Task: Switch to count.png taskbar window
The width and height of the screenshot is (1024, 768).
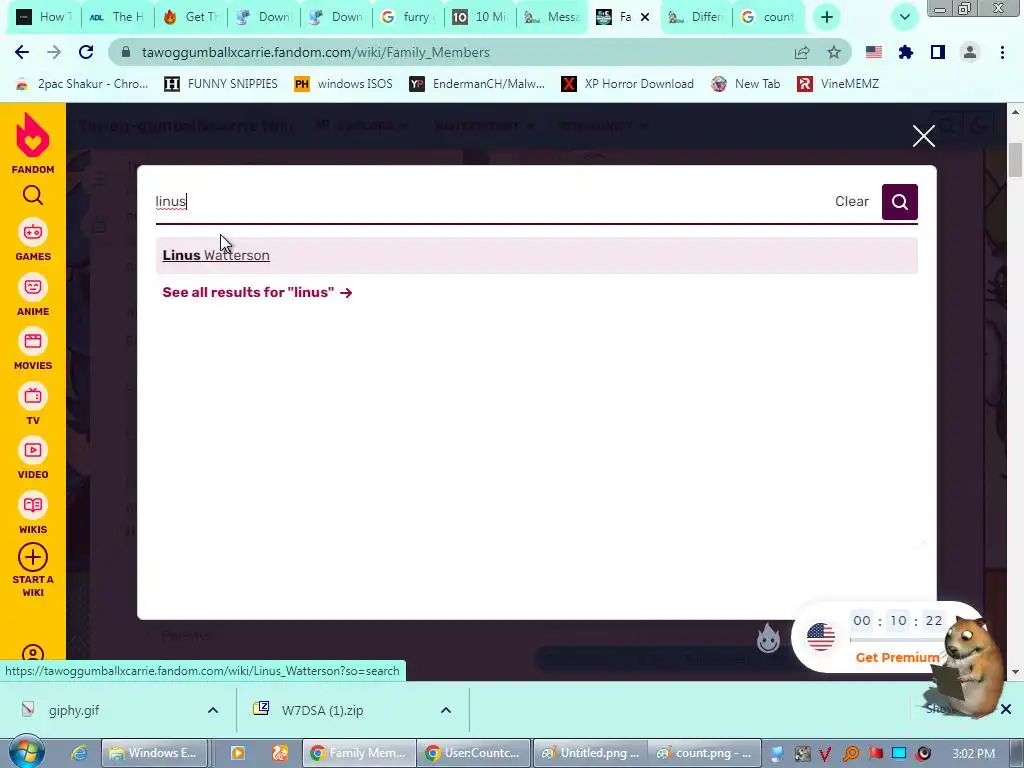Action: (x=705, y=753)
